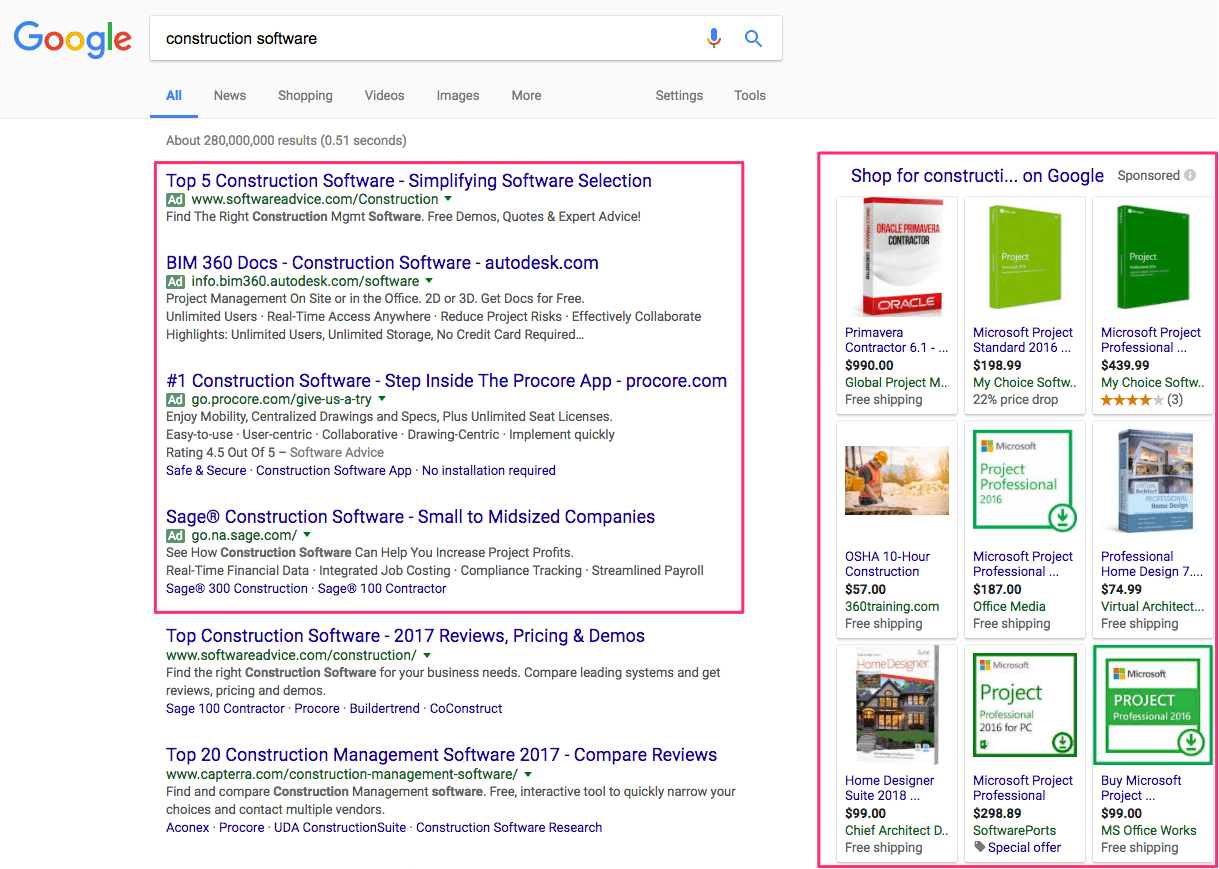The height and width of the screenshot is (869, 1219).
Task: Click the 360training.com seller name
Action: (x=892, y=606)
